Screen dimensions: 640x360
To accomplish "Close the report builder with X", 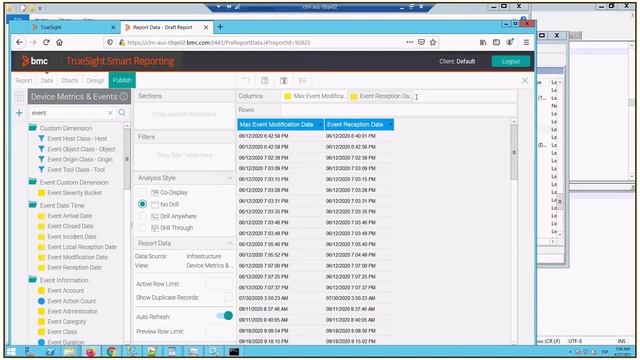I will click(525, 81).
